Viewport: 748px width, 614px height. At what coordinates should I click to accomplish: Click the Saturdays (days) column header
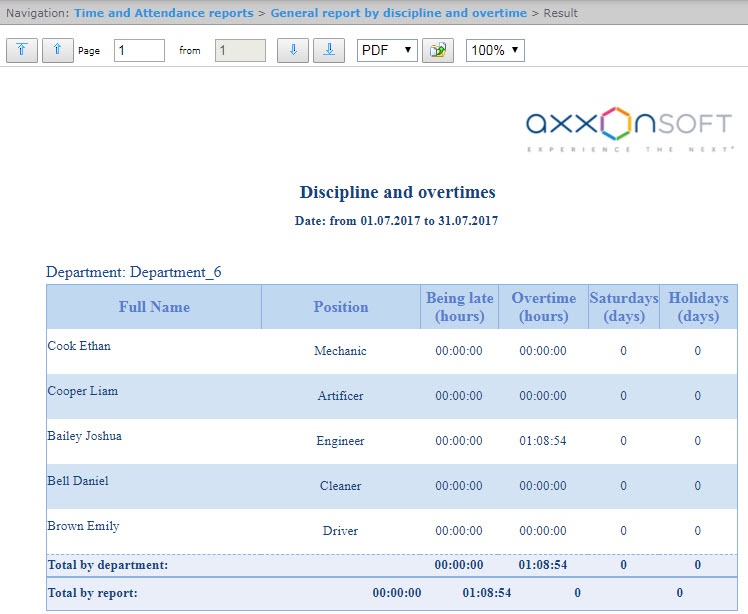point(623,307)
